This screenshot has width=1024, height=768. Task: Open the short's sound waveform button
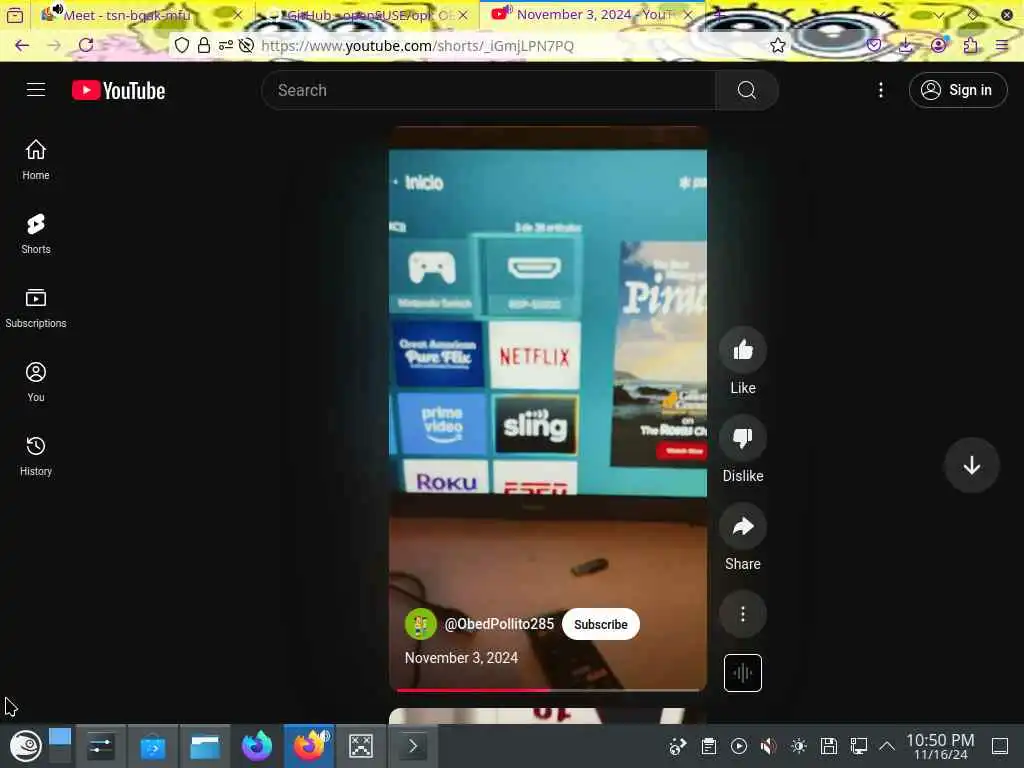pos(743,673)
